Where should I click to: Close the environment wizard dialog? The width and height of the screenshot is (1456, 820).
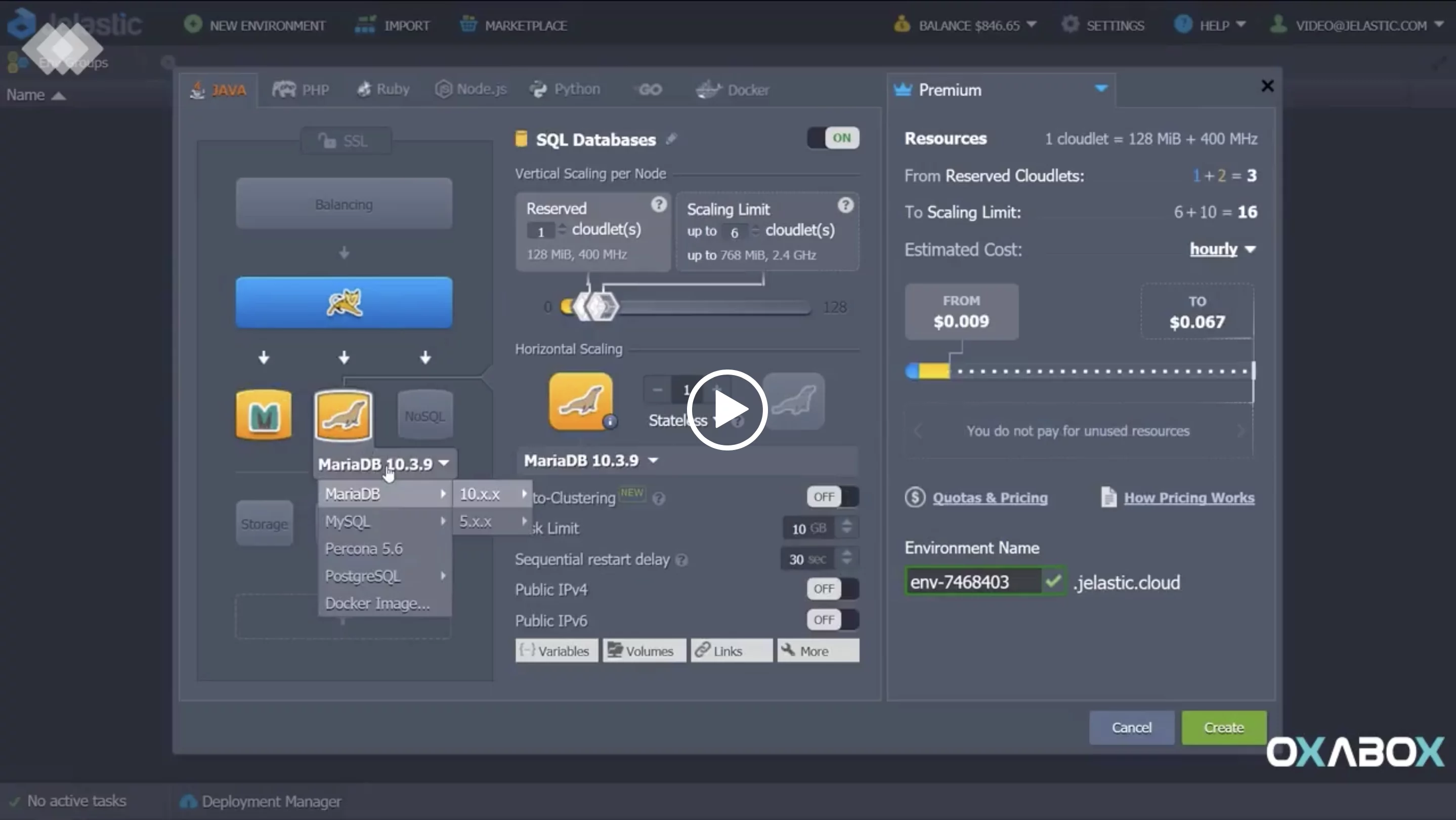1267,86
